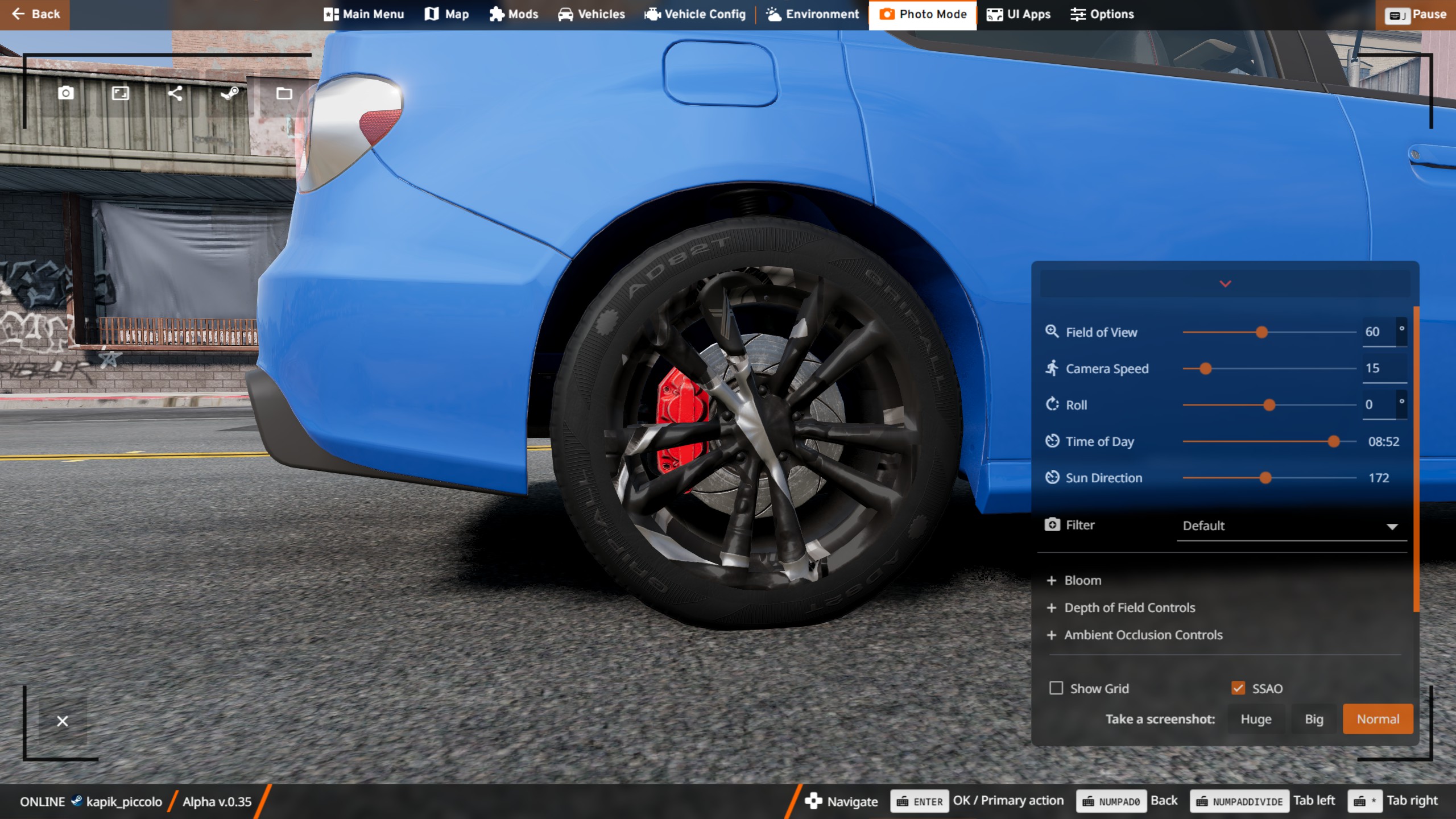1456x819 pixels.
Task: Open the Vehicle Config tab
Action: (x=695, y=14)
